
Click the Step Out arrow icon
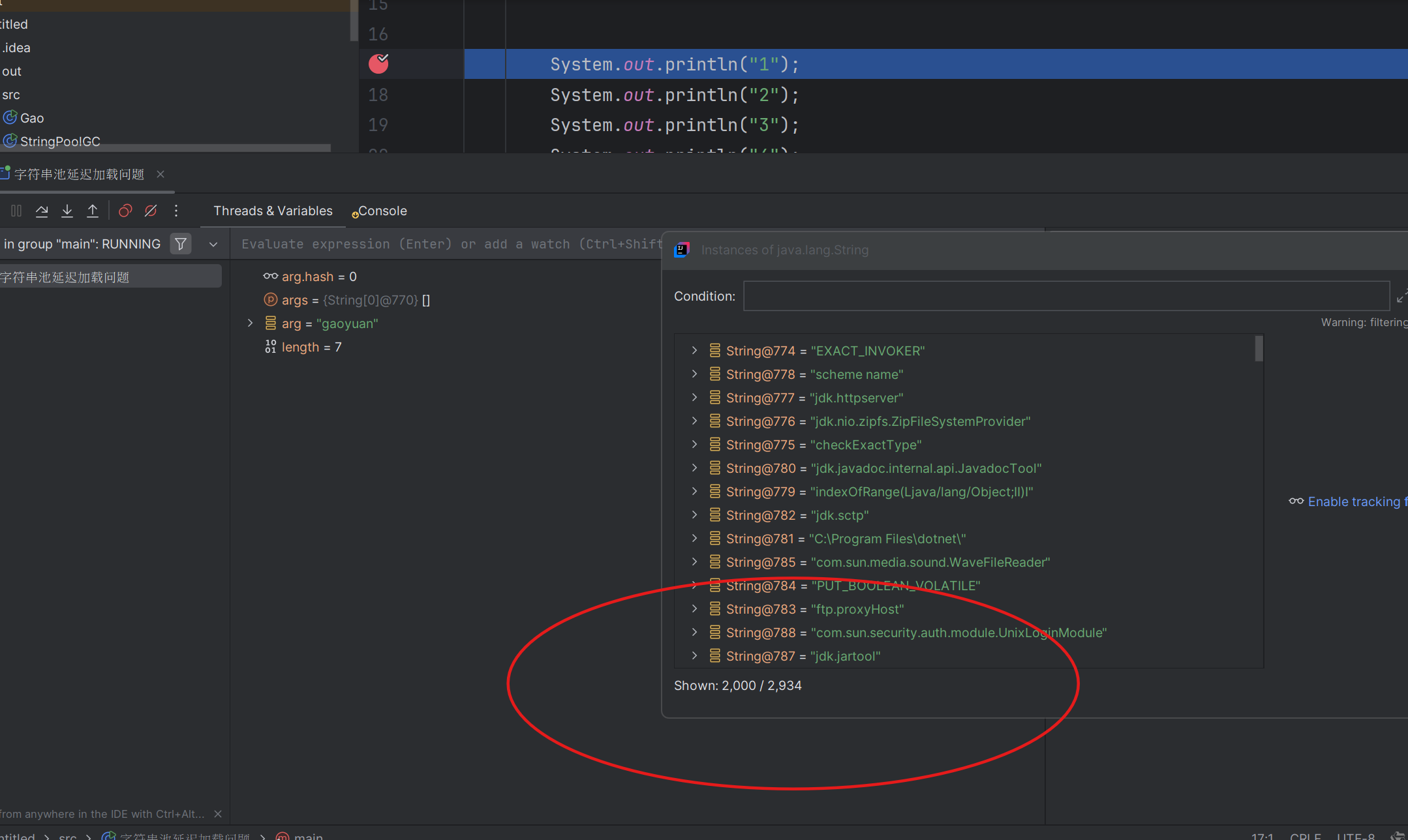[93, 211]
